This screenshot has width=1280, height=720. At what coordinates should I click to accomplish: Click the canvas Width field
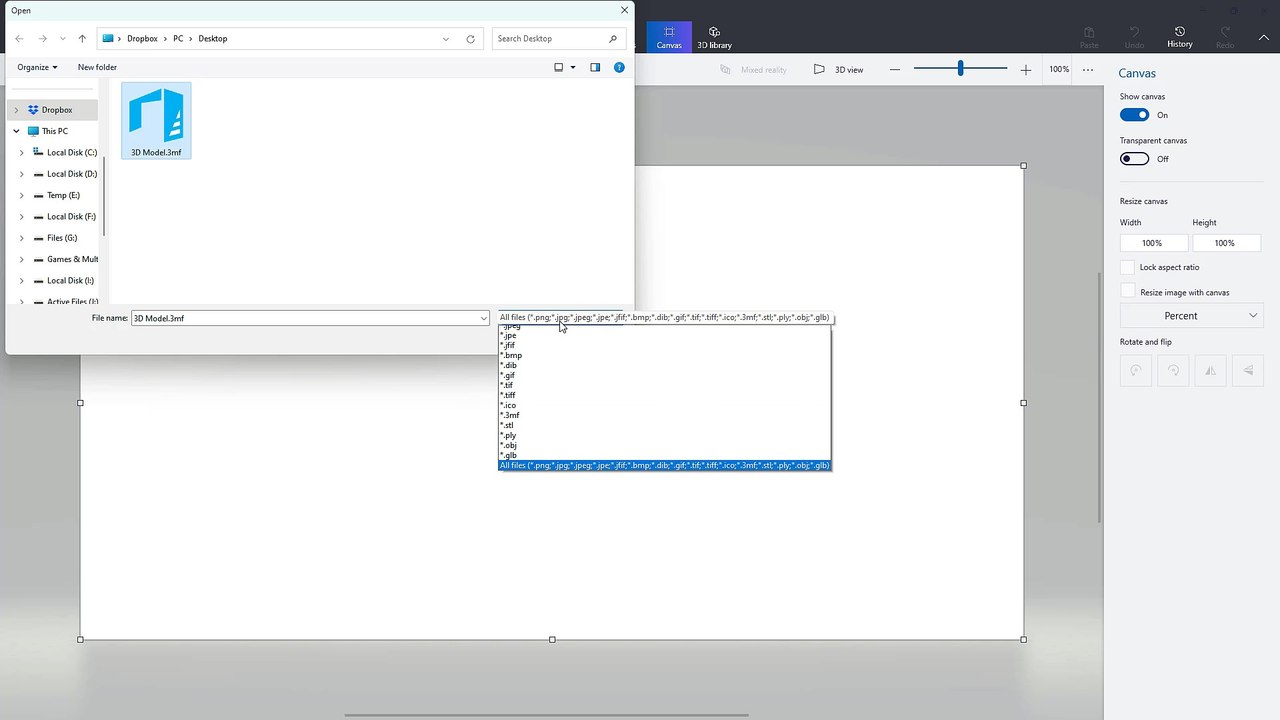[x=1154, y=243]
